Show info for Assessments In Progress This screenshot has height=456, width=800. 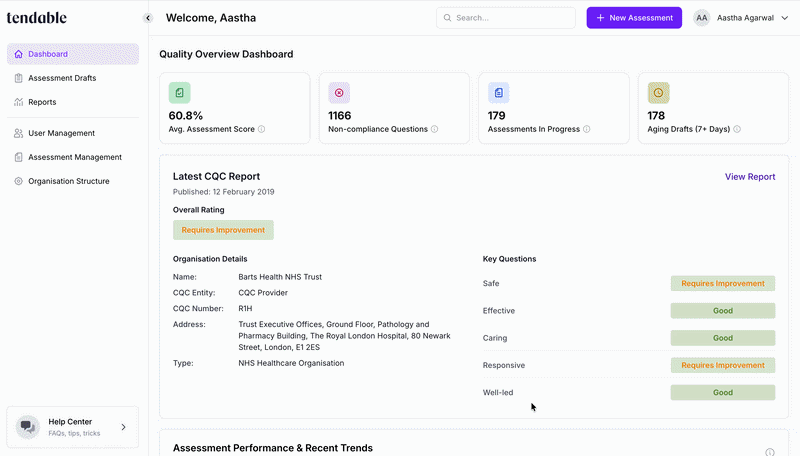coord(587,129)
